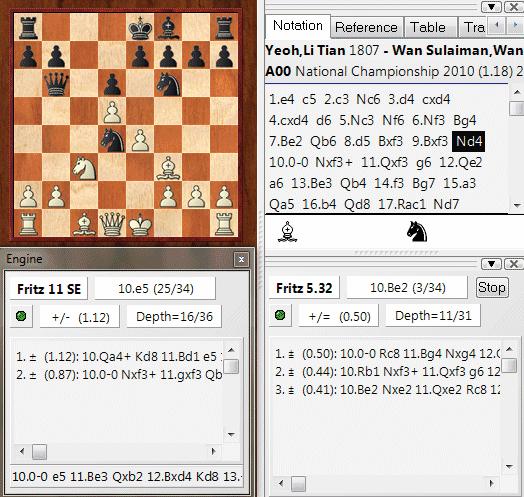Screen dimensions: 524x497
Task: Click the black queen on b6
Action: tap(56, 84)
